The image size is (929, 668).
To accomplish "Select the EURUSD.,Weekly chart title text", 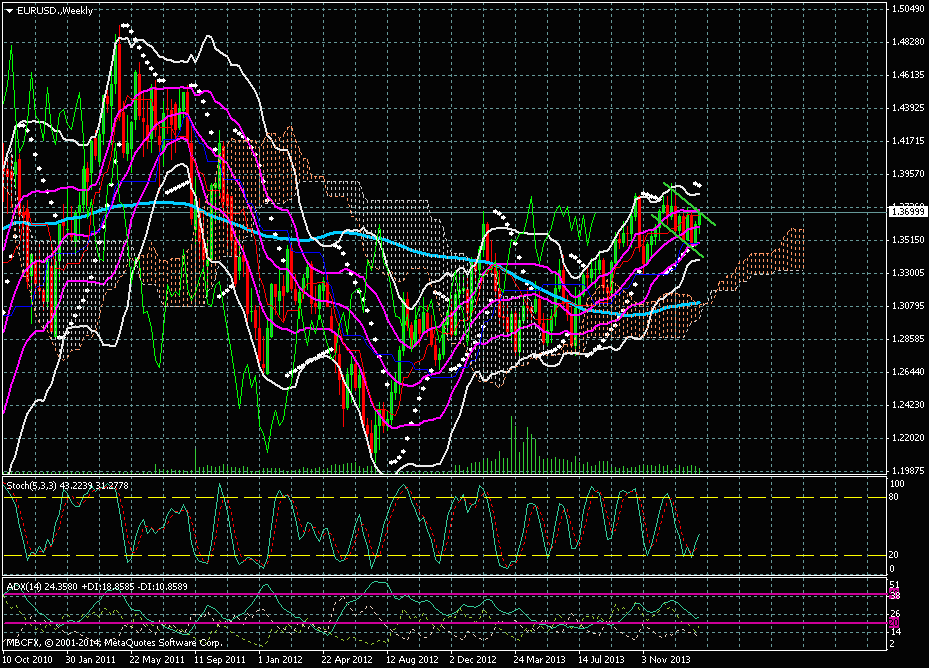I will 57,9.
